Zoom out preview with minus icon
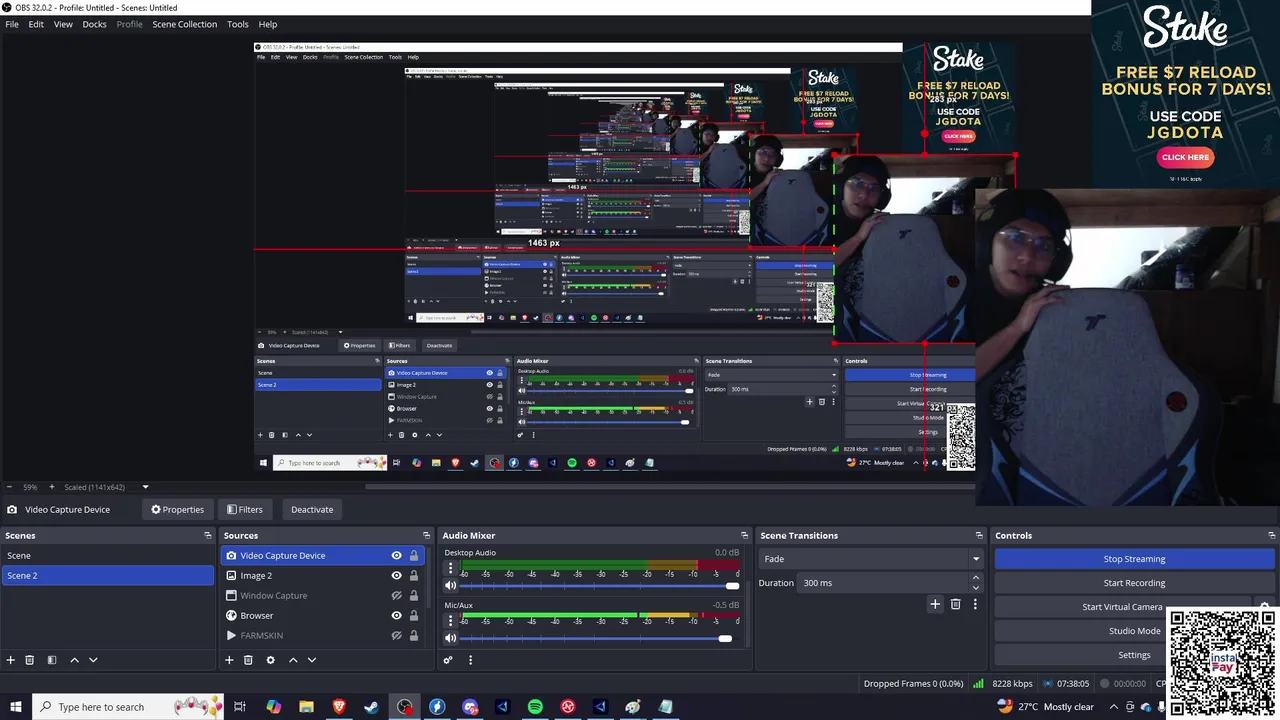Viewport: 1280px width, 720px height. click(9, 487)
